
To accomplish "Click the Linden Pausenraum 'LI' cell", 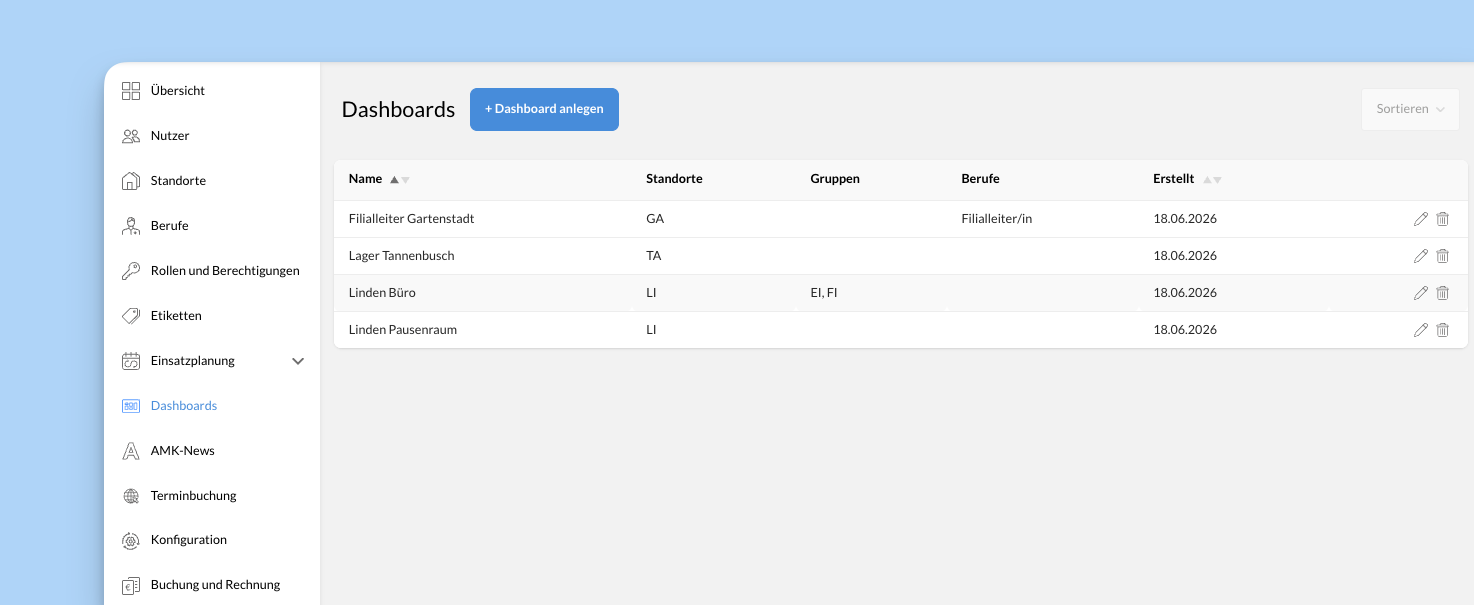I will tap(651, 330).
